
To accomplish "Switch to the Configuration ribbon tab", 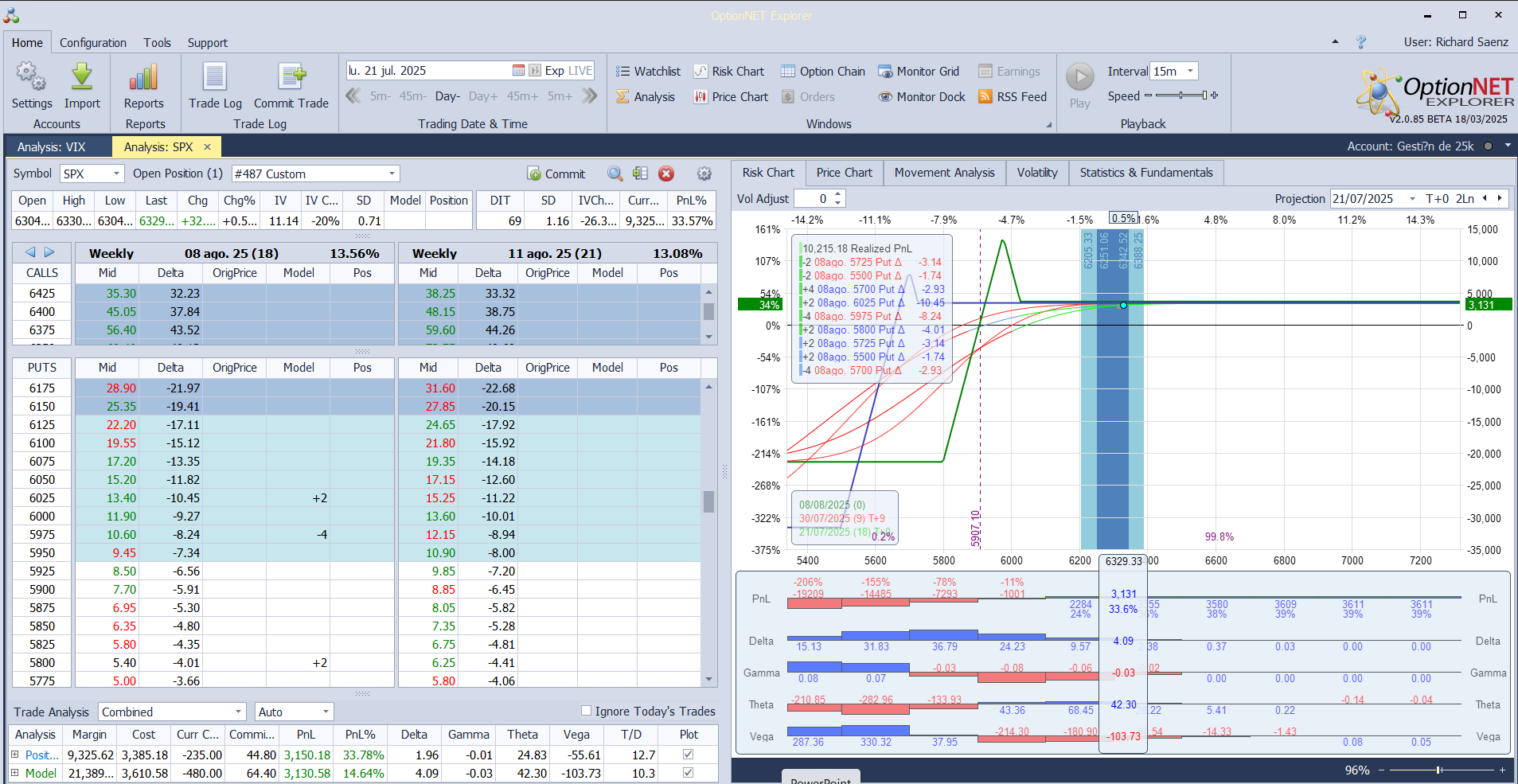I will click(92, 43).
